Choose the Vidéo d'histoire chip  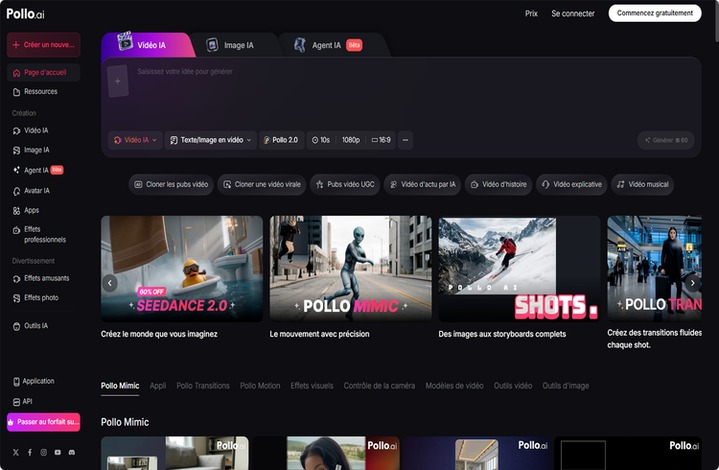[x=498, y=184]
